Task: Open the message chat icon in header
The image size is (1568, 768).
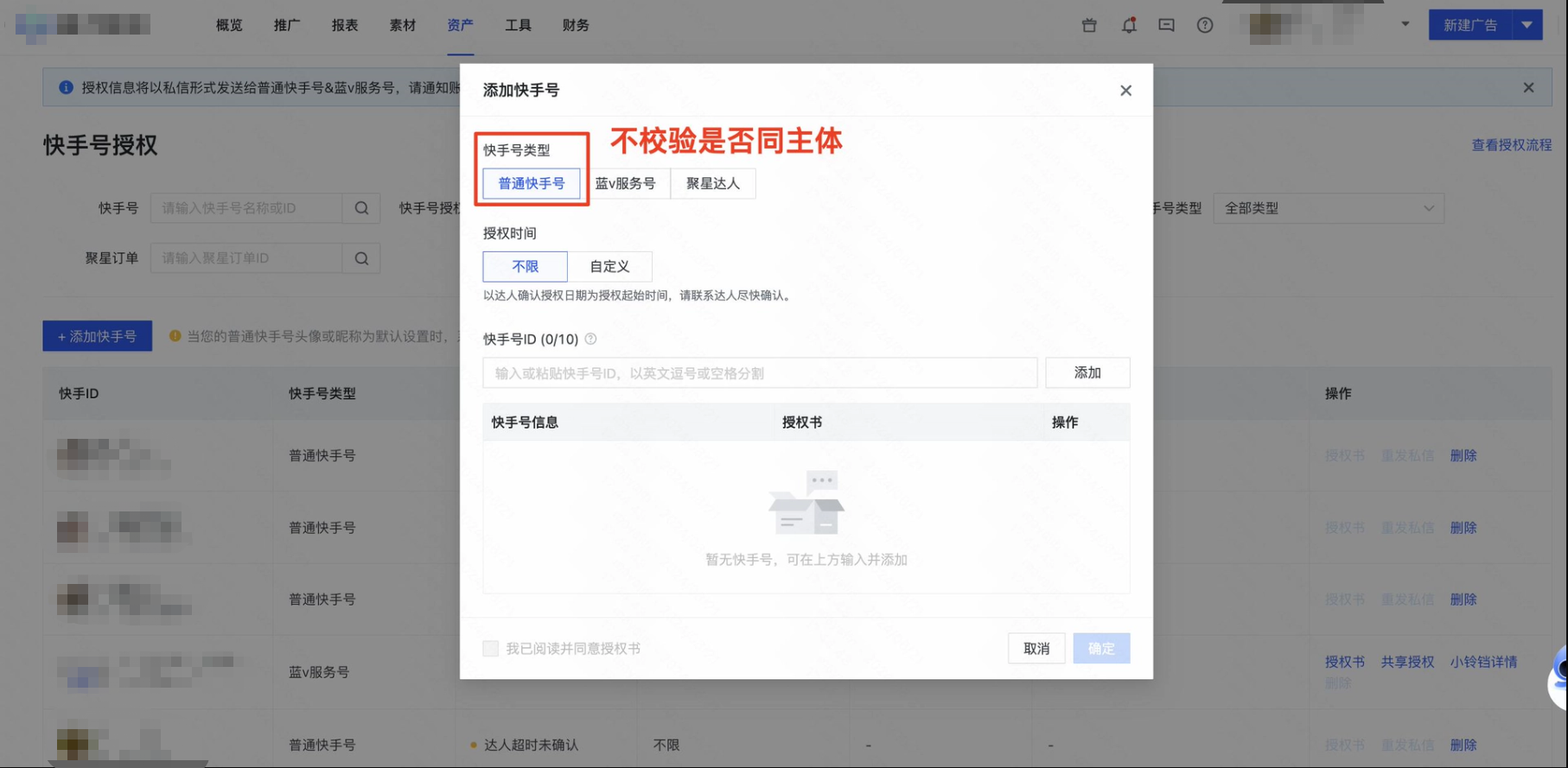Action: coord(1166,25)
